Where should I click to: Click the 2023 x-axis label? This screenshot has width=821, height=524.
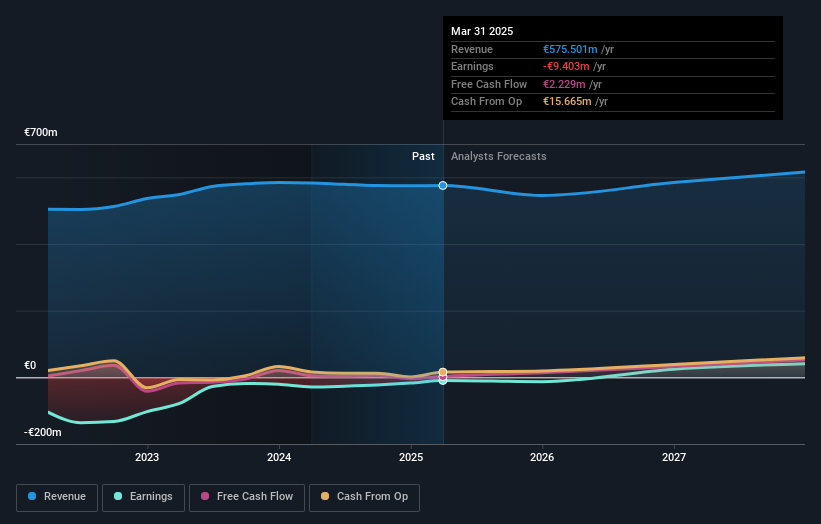click(147, 458)
